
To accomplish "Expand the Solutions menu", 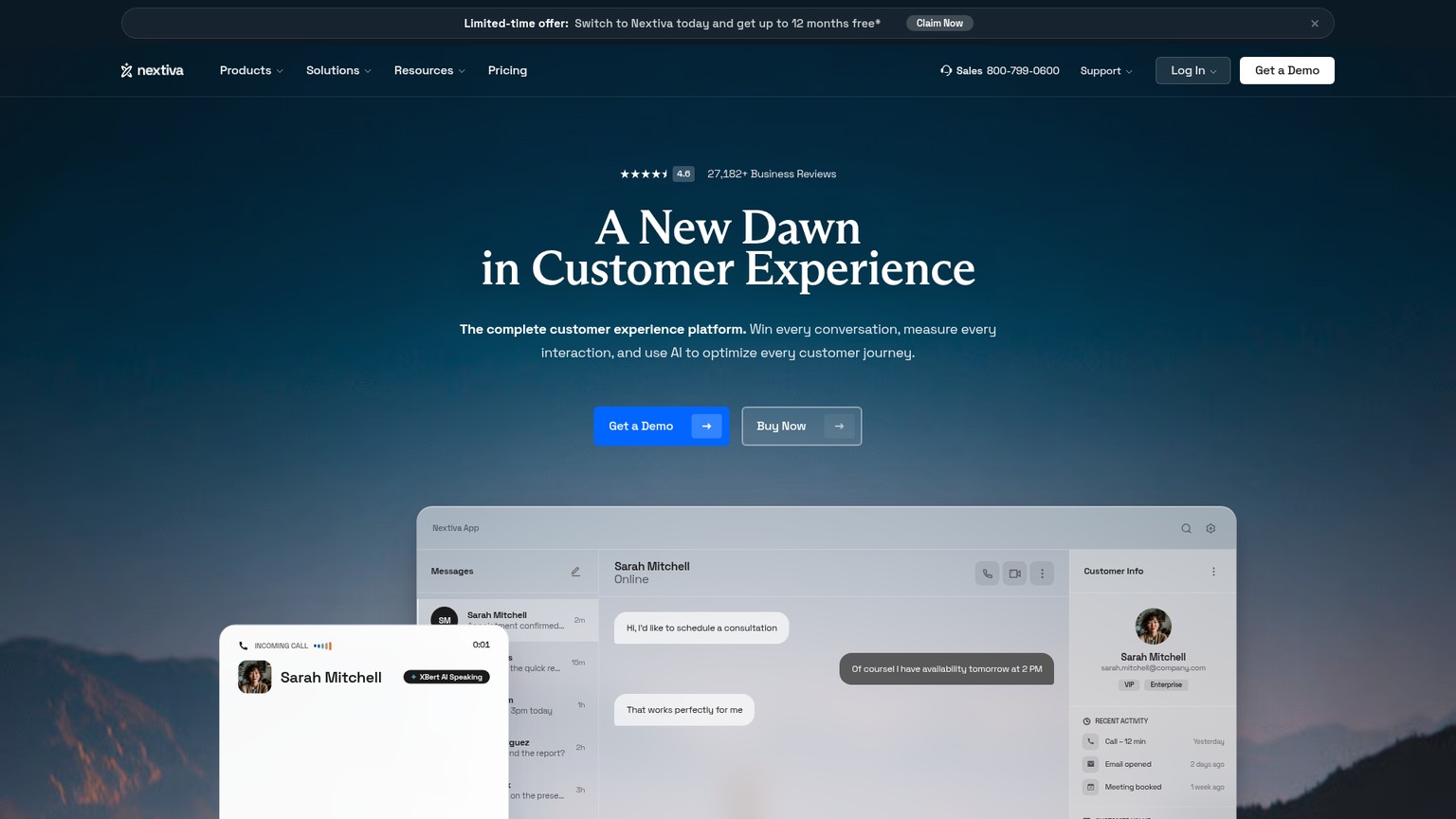I will [338, 70].
